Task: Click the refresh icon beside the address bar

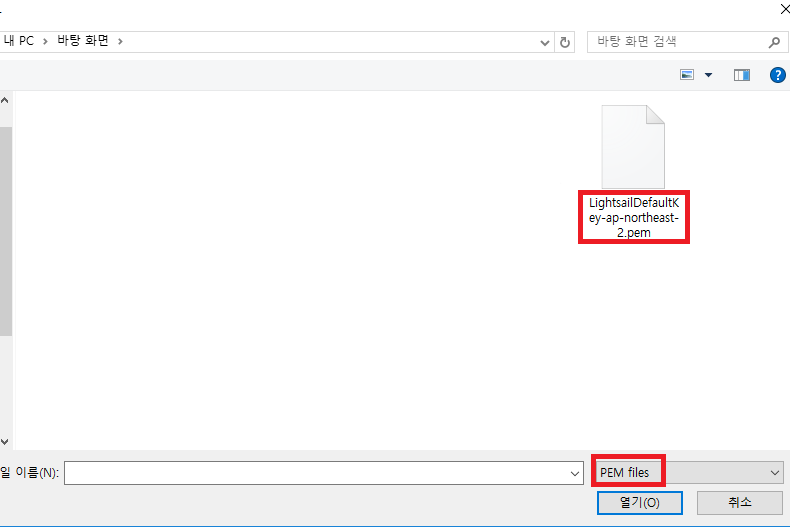Action: pyautogui.click(x=565, y=42)
